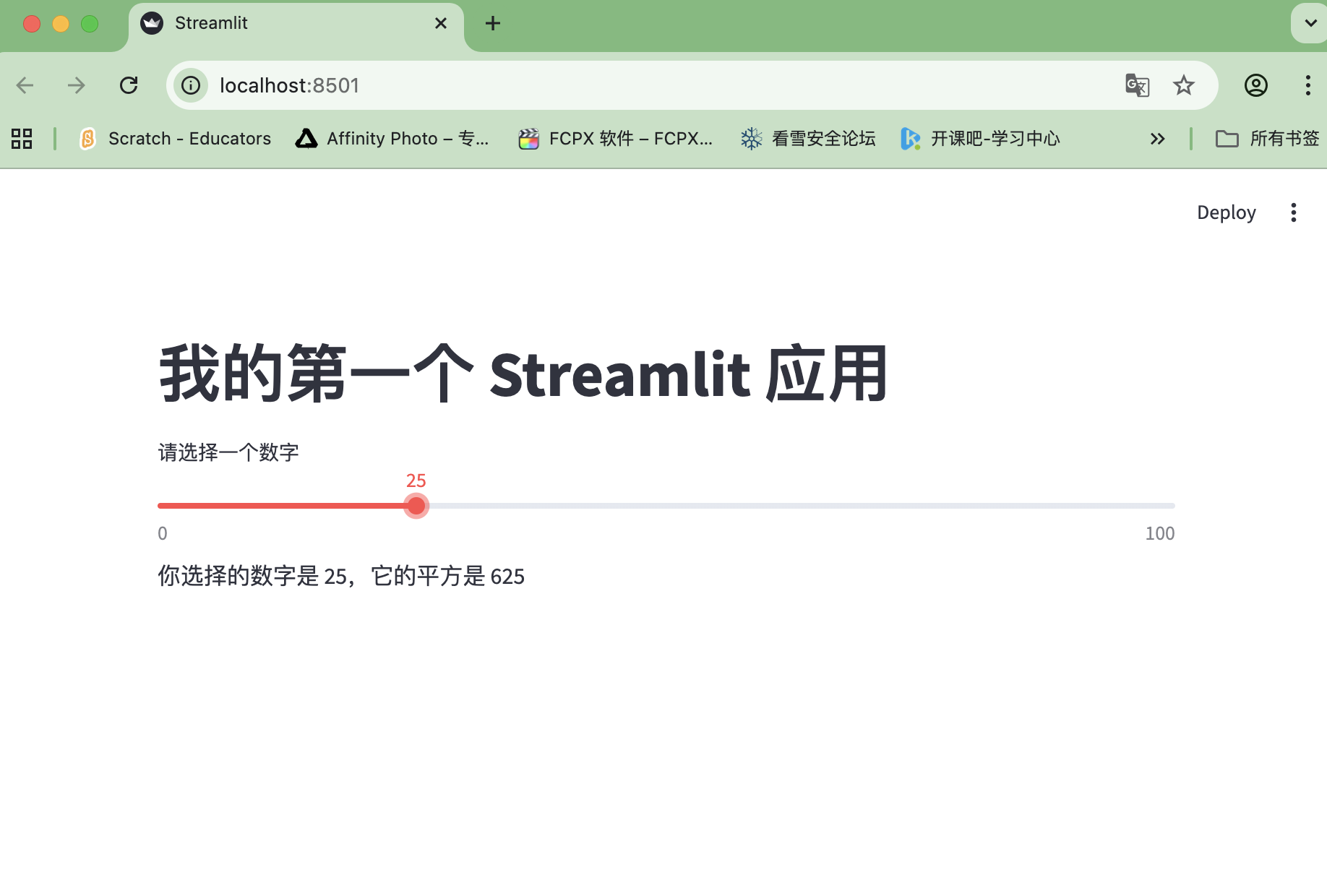Click the 我的第一个 Streamlit 应用 heading
This screenshot has width=1327, height=896.
tap(523, 374)
